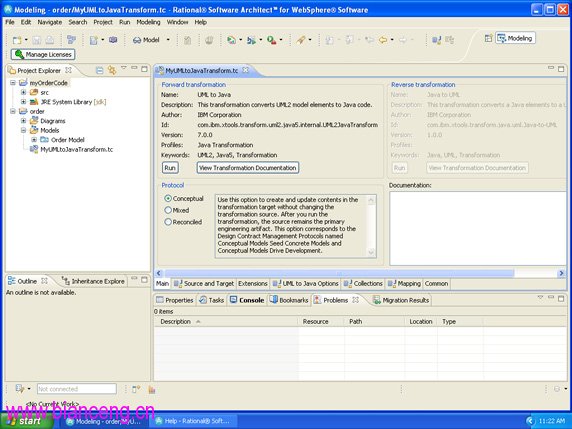Screen dimensions: 572x429
Task: Switch to the Source and Target tab
Action: [x=204, y=284]
